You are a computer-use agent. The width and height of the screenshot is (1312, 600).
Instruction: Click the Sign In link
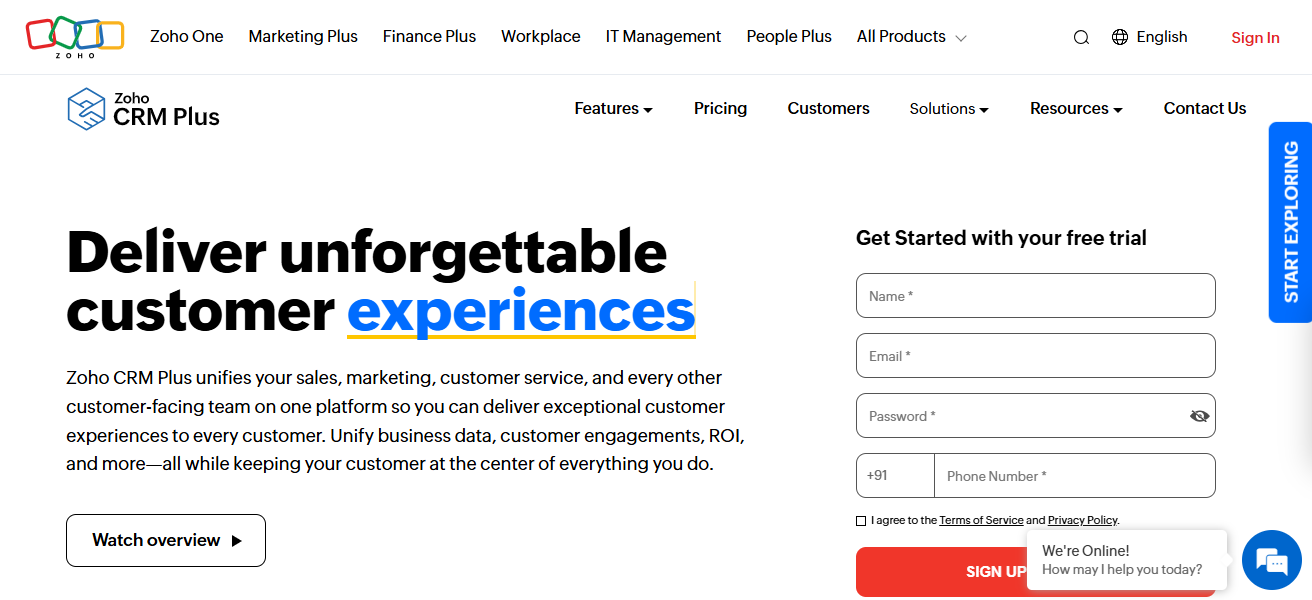1255,37
